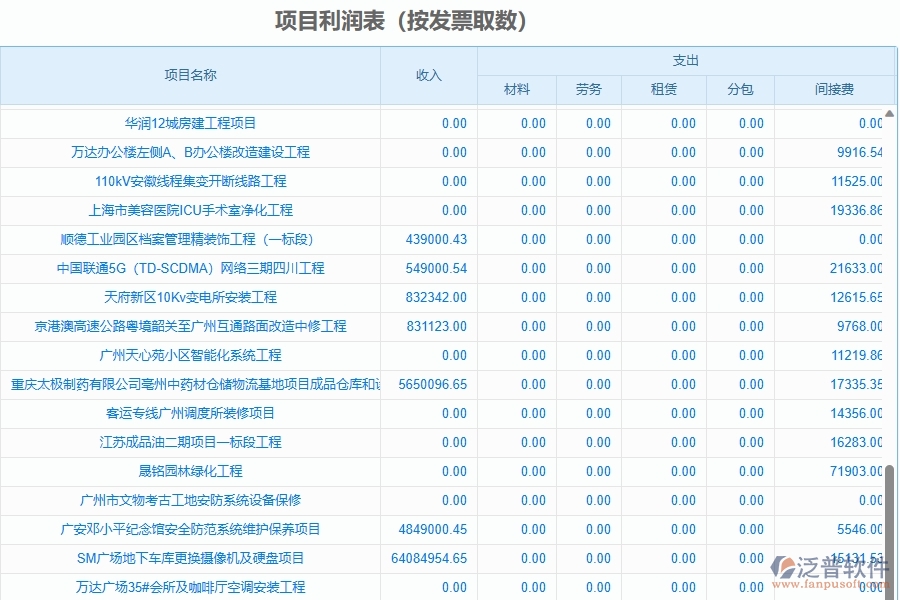
Task: Open 华润12城房建工程项目 project link
Action: [190, 123]
